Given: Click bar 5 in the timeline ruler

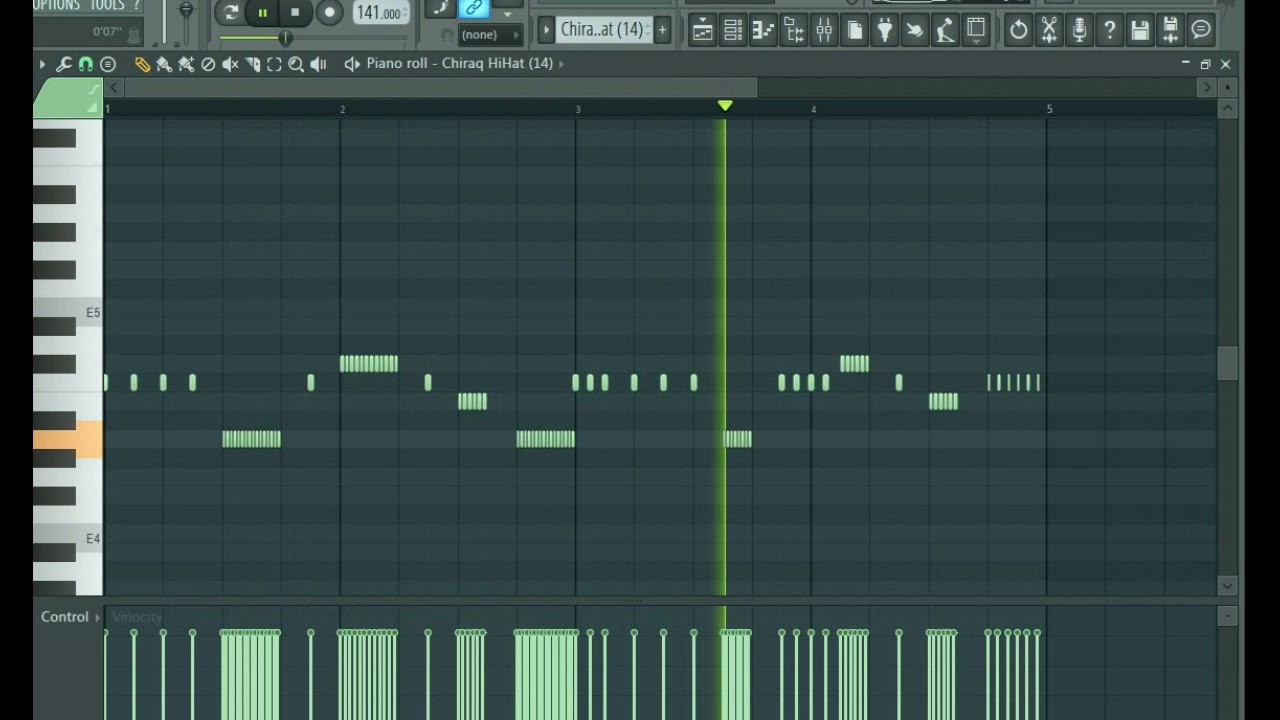Looking at the screenshot, I should point(1049,109).
